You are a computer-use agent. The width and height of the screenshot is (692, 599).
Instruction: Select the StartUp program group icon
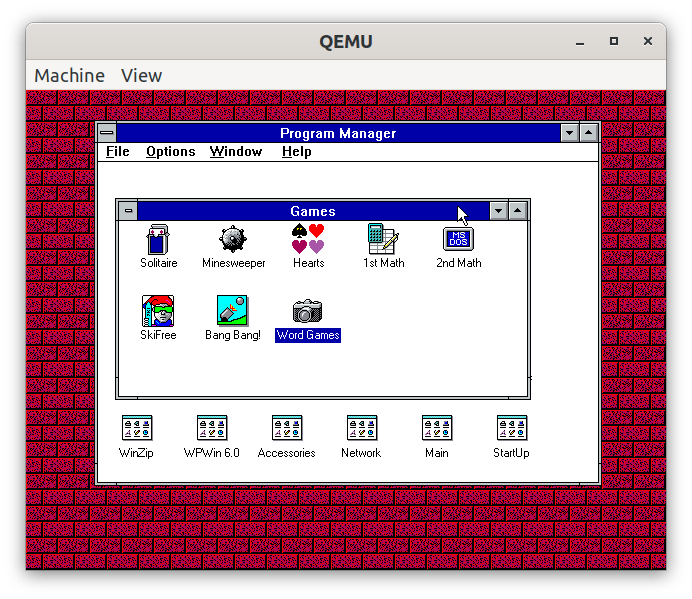pyautogui.click(x=512, y=428)
